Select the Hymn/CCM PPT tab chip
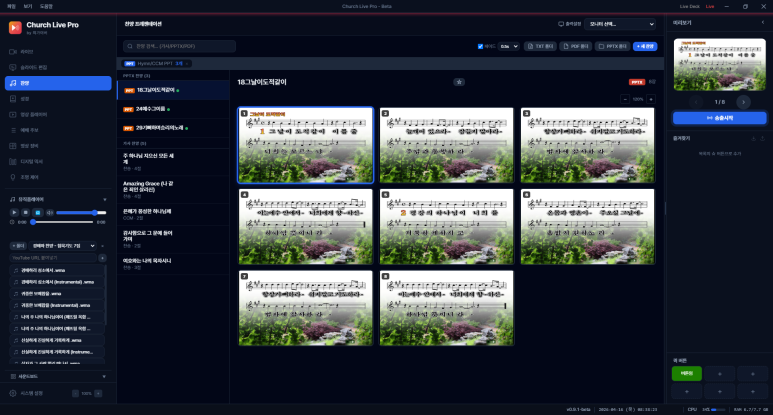This screenshot has width=773, height=415. 157,64
